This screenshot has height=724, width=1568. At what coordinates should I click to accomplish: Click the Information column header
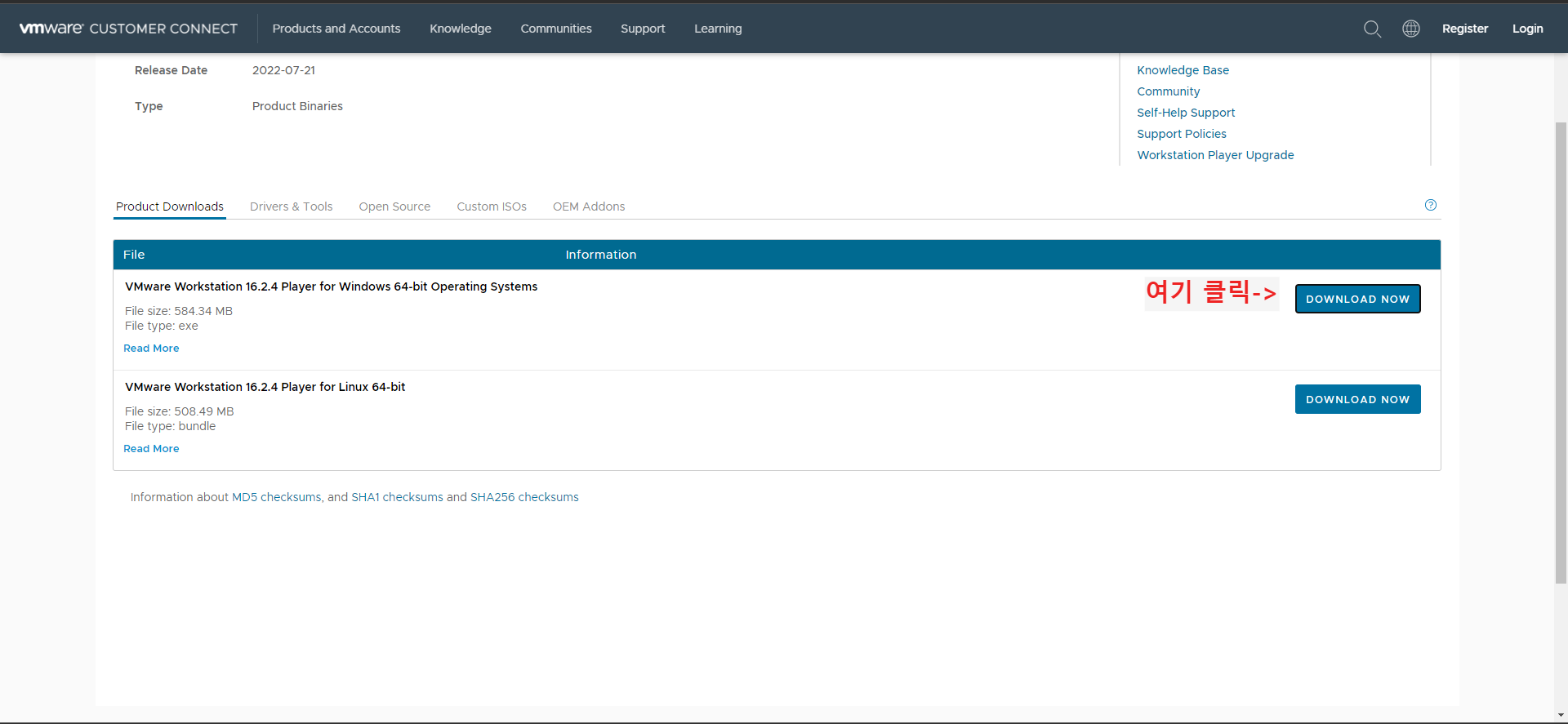click(601, 255)
